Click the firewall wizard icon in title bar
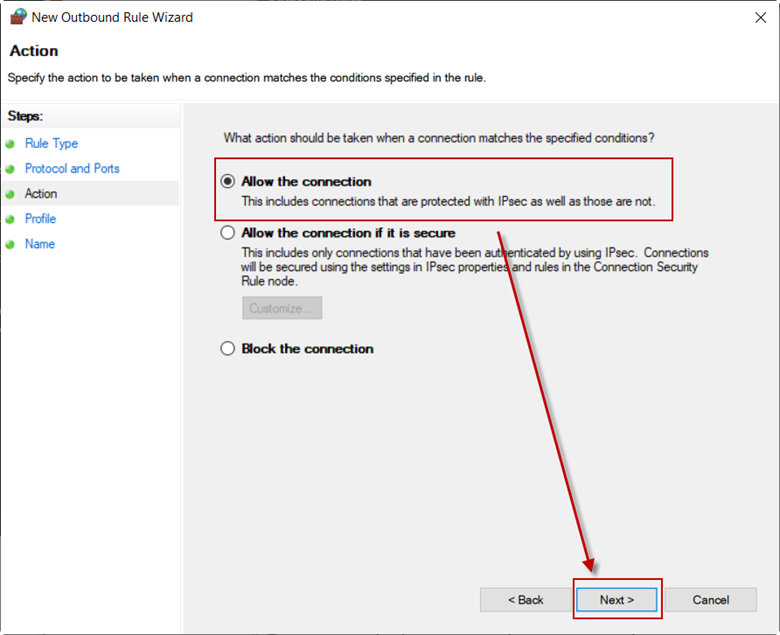This screenshot has height=635, width=780. (x=18, y=17)
